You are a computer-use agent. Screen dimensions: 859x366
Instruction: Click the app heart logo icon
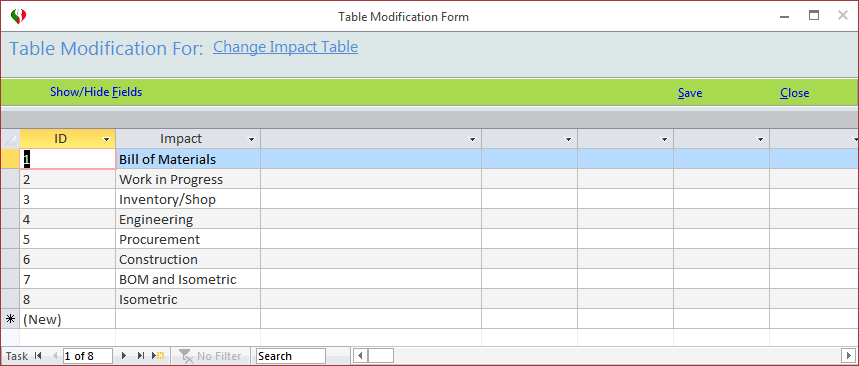point(19,16)
